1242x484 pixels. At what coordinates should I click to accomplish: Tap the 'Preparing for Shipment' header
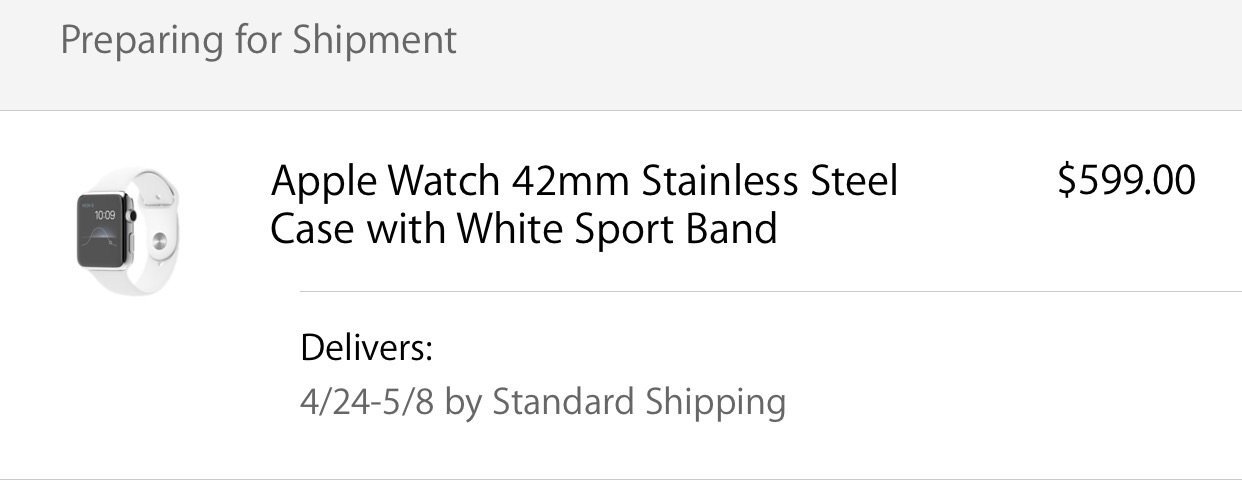coord(258,41)
